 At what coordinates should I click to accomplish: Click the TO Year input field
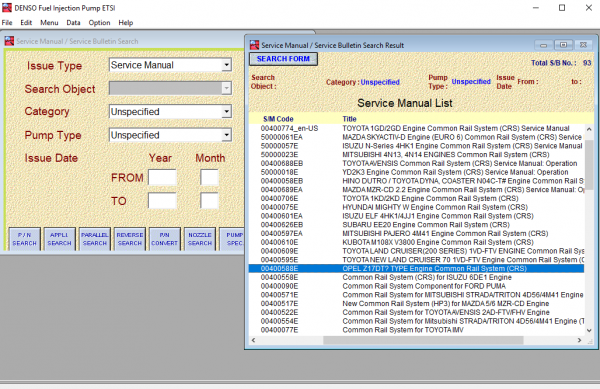click(x=162, y=201)
